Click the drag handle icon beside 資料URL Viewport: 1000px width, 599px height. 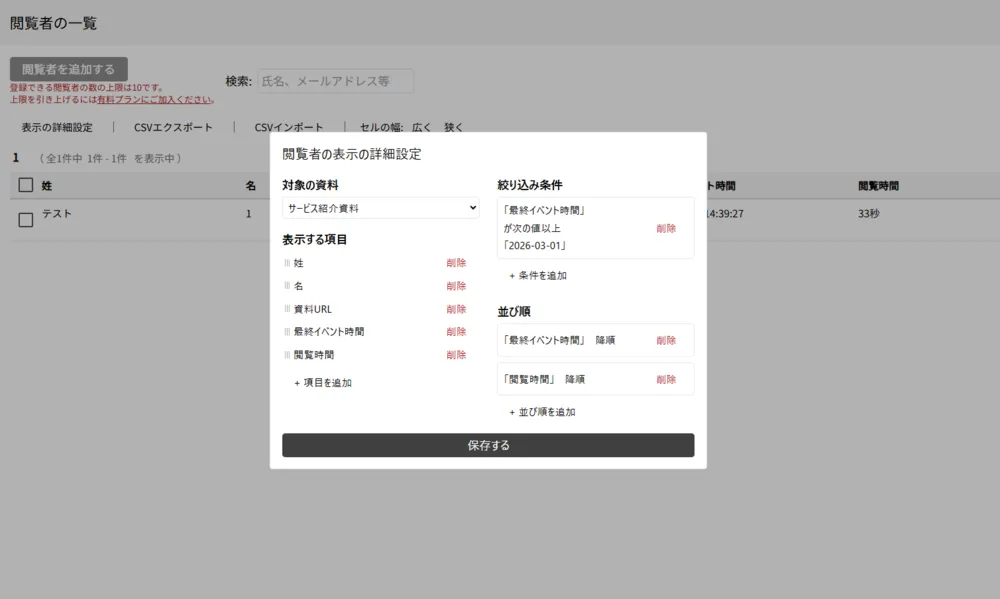pyautogui.click(x=286, y=308)
